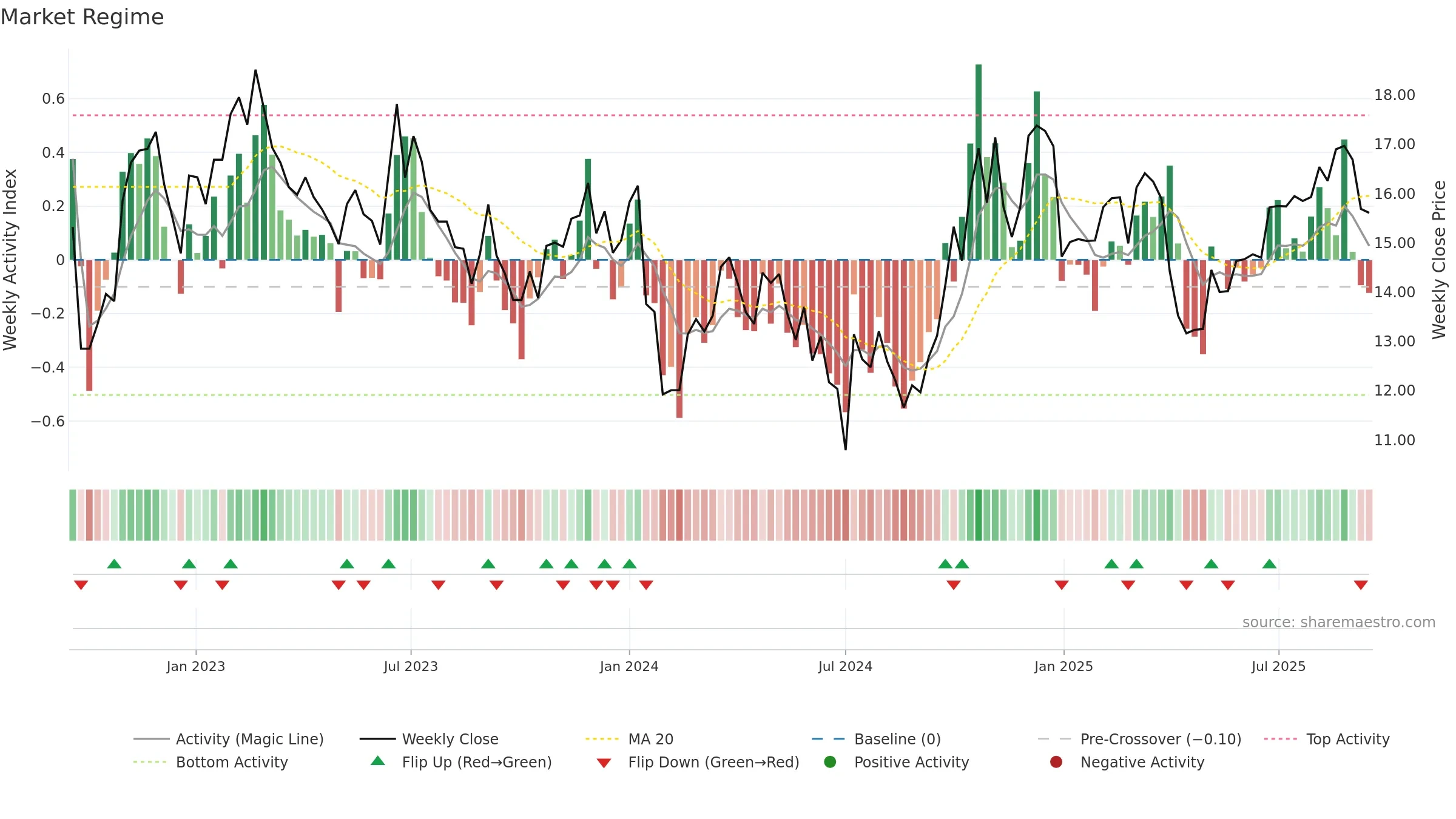The height and width of the screenshot is (819, 1456).
Task: Click the Jan 2025 axis label
Action: pos(1063,666)
